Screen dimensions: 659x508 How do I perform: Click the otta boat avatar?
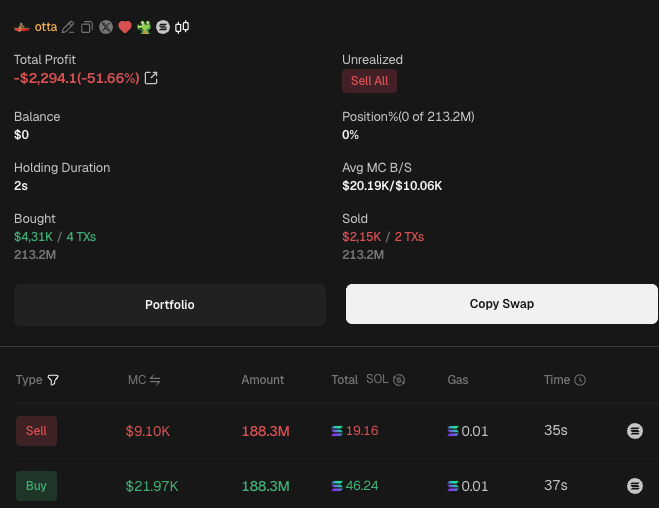pyautogui.click(x=22, y=28)
